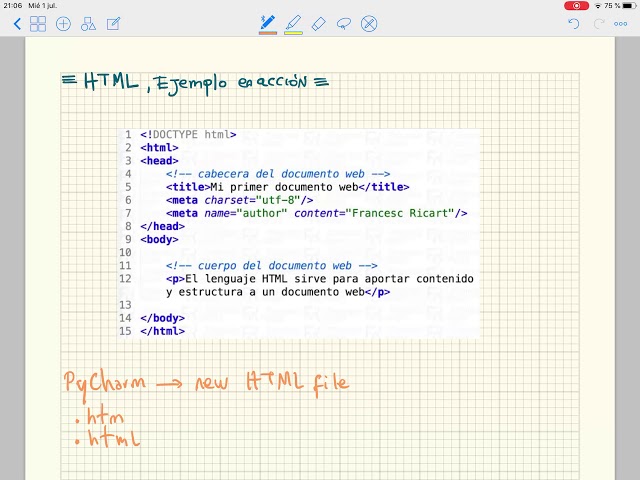This screenshot has height=480, width=640.
Task: Redo the last undone action
Action: pyautogui.click(x=599, y=24)
